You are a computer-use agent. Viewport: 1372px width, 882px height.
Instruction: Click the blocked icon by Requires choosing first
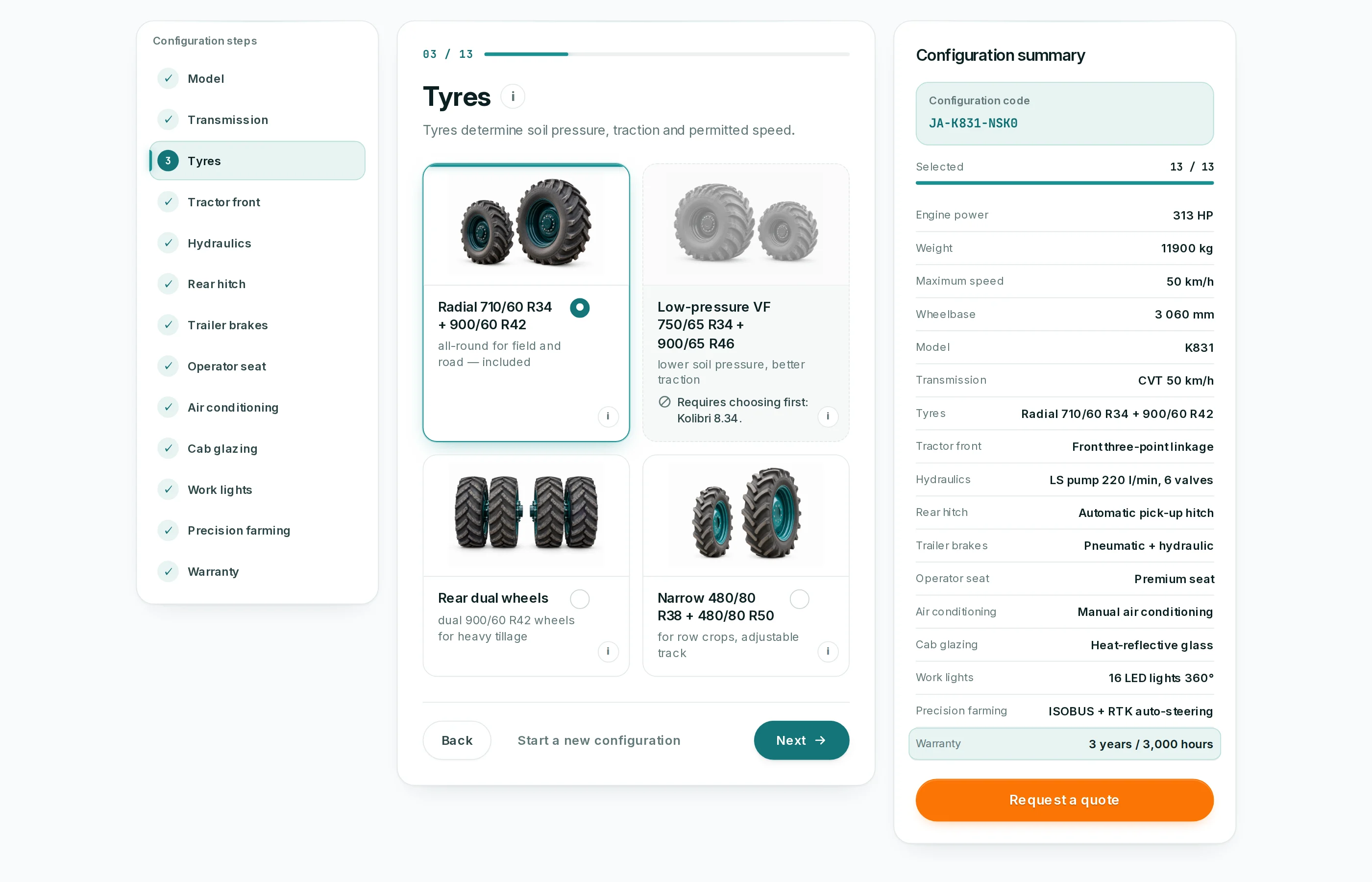664,402
